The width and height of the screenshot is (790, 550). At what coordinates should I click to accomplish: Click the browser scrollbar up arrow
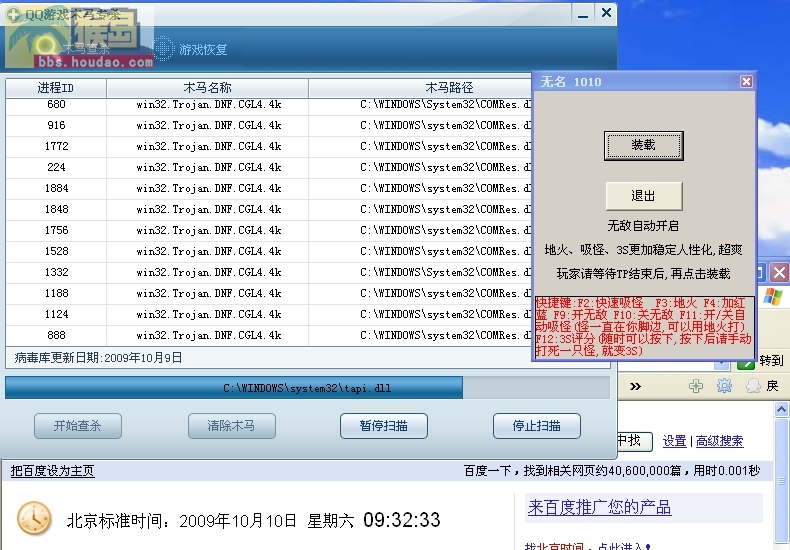coord(781,409)
